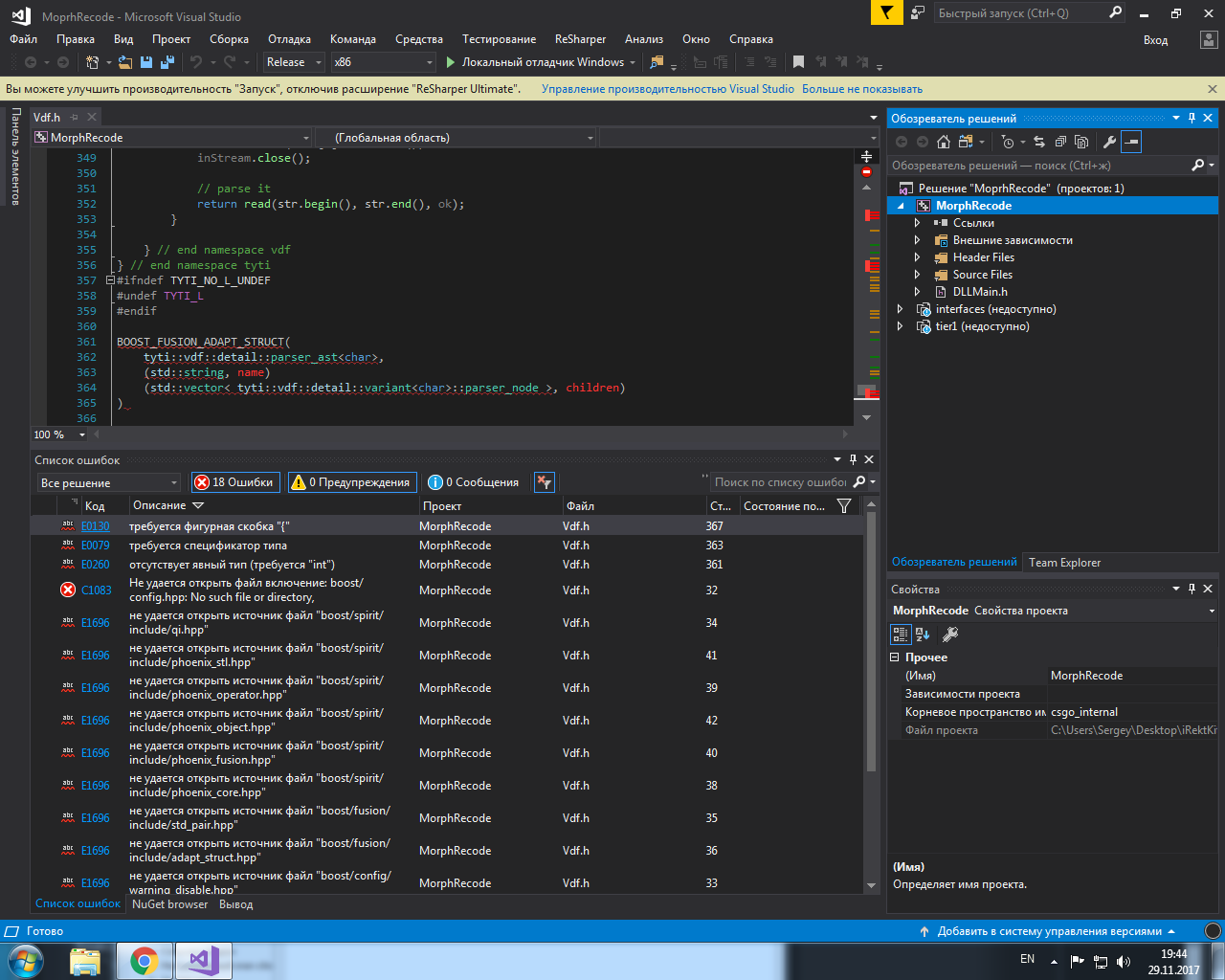Open the Сборка menu

229,39
